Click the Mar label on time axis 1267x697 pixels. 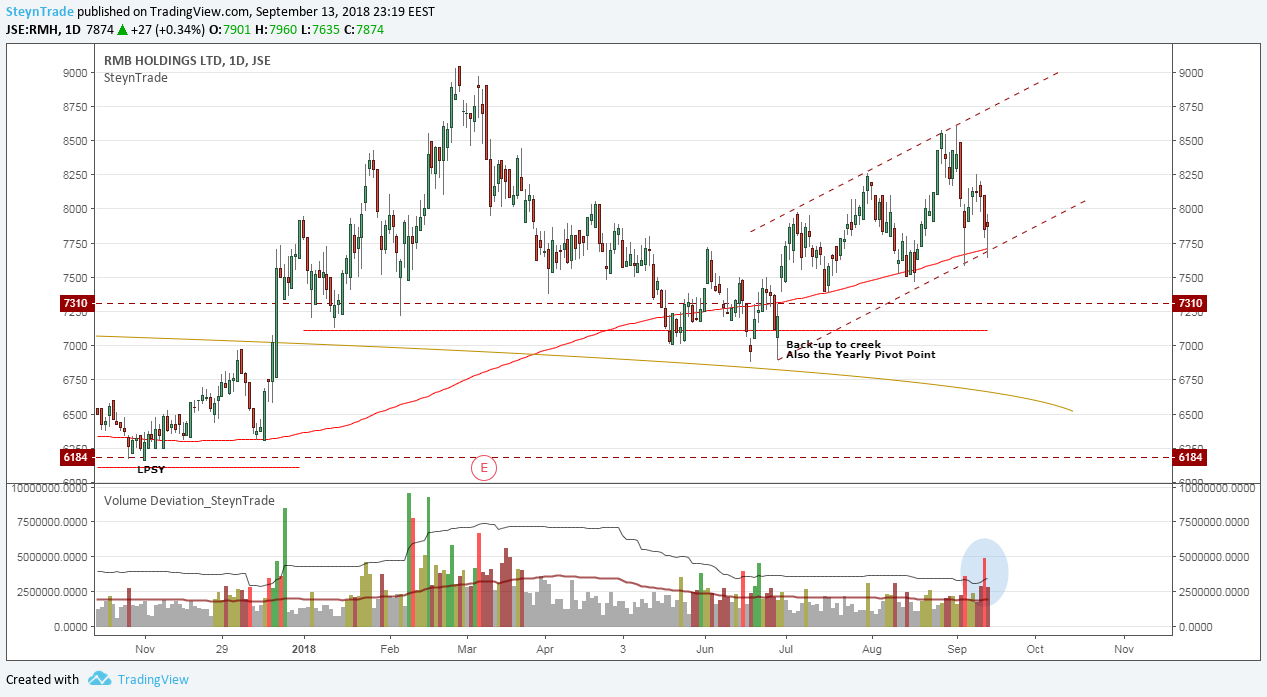[468, 648]
